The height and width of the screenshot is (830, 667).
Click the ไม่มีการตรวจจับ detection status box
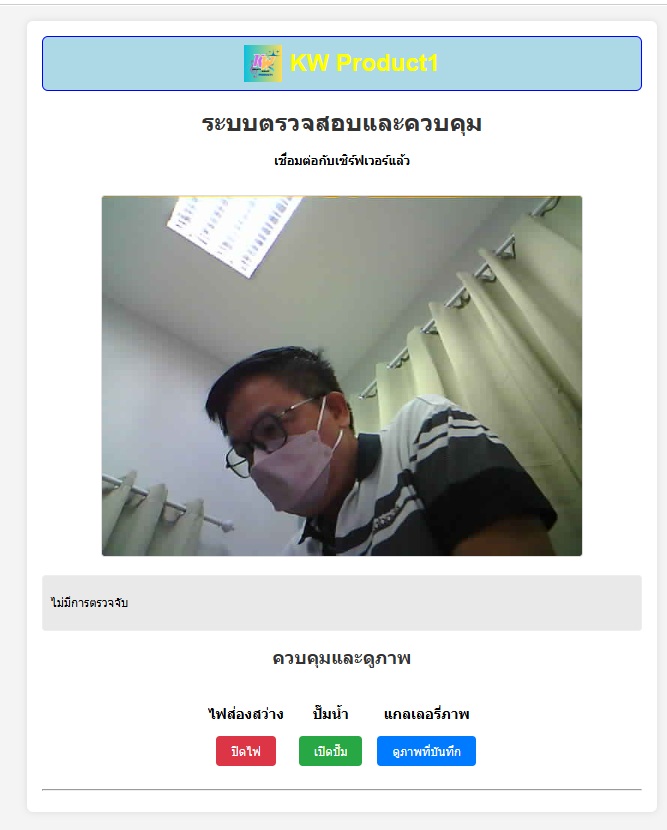pyautogui.click(x=342, y=603)
